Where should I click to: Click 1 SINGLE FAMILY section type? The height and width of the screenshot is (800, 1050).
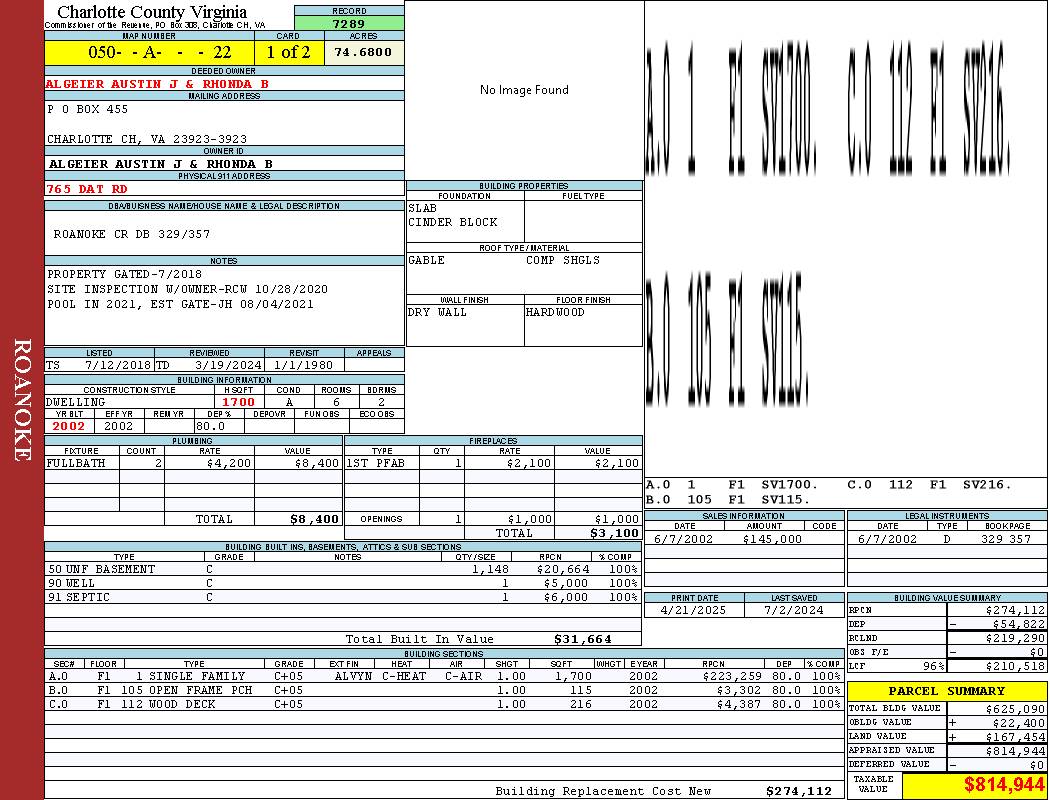(x=190, y=677)
